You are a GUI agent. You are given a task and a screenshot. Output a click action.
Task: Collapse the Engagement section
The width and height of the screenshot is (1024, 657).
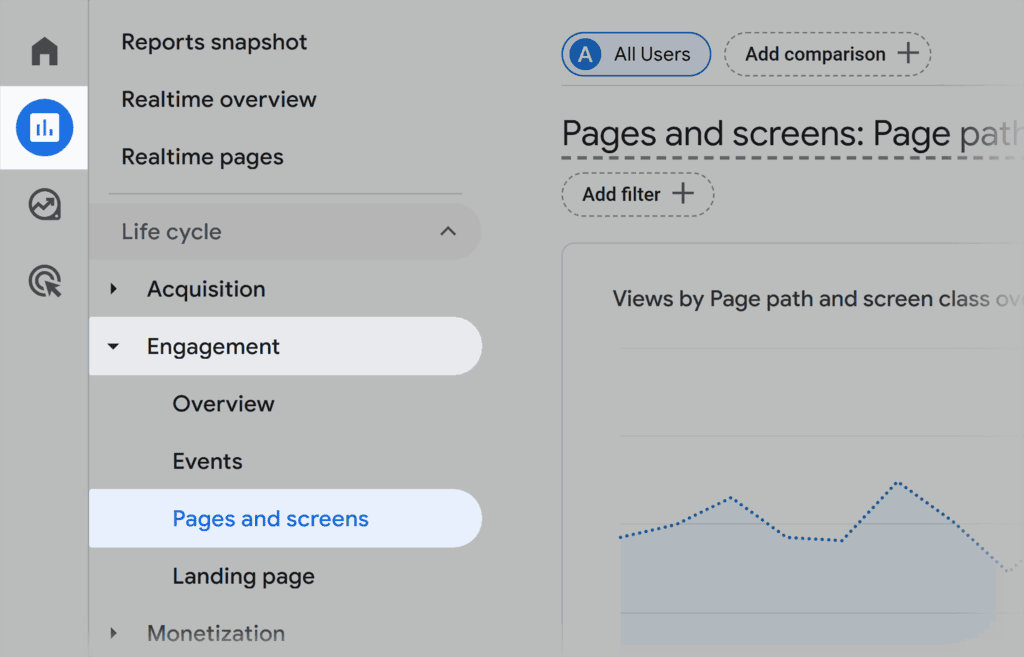pyautogui.click(x=113, y=346)
